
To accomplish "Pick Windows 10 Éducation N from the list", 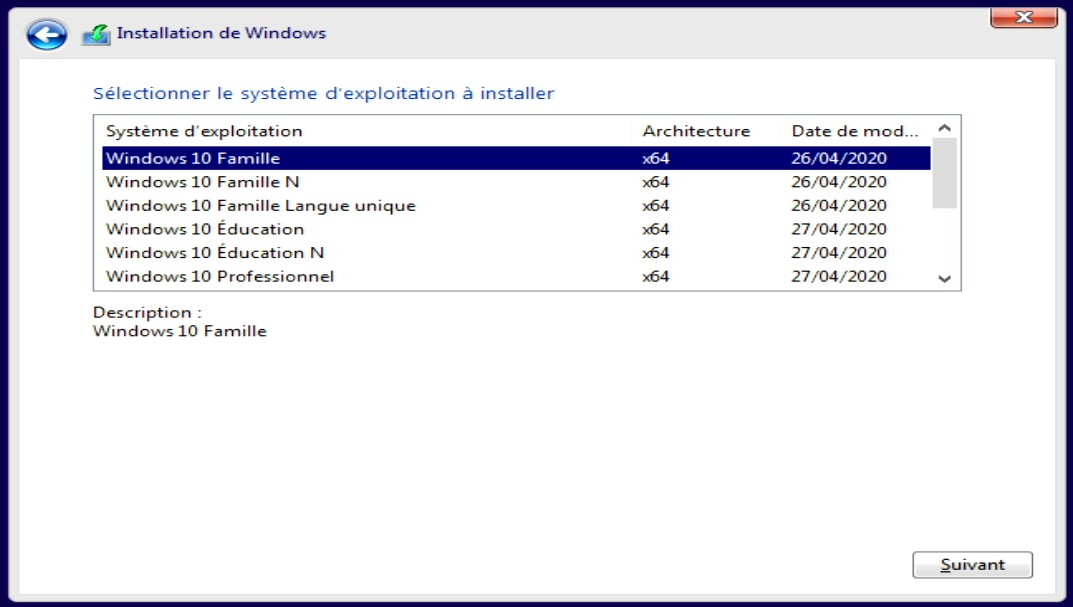I will 215,253.
